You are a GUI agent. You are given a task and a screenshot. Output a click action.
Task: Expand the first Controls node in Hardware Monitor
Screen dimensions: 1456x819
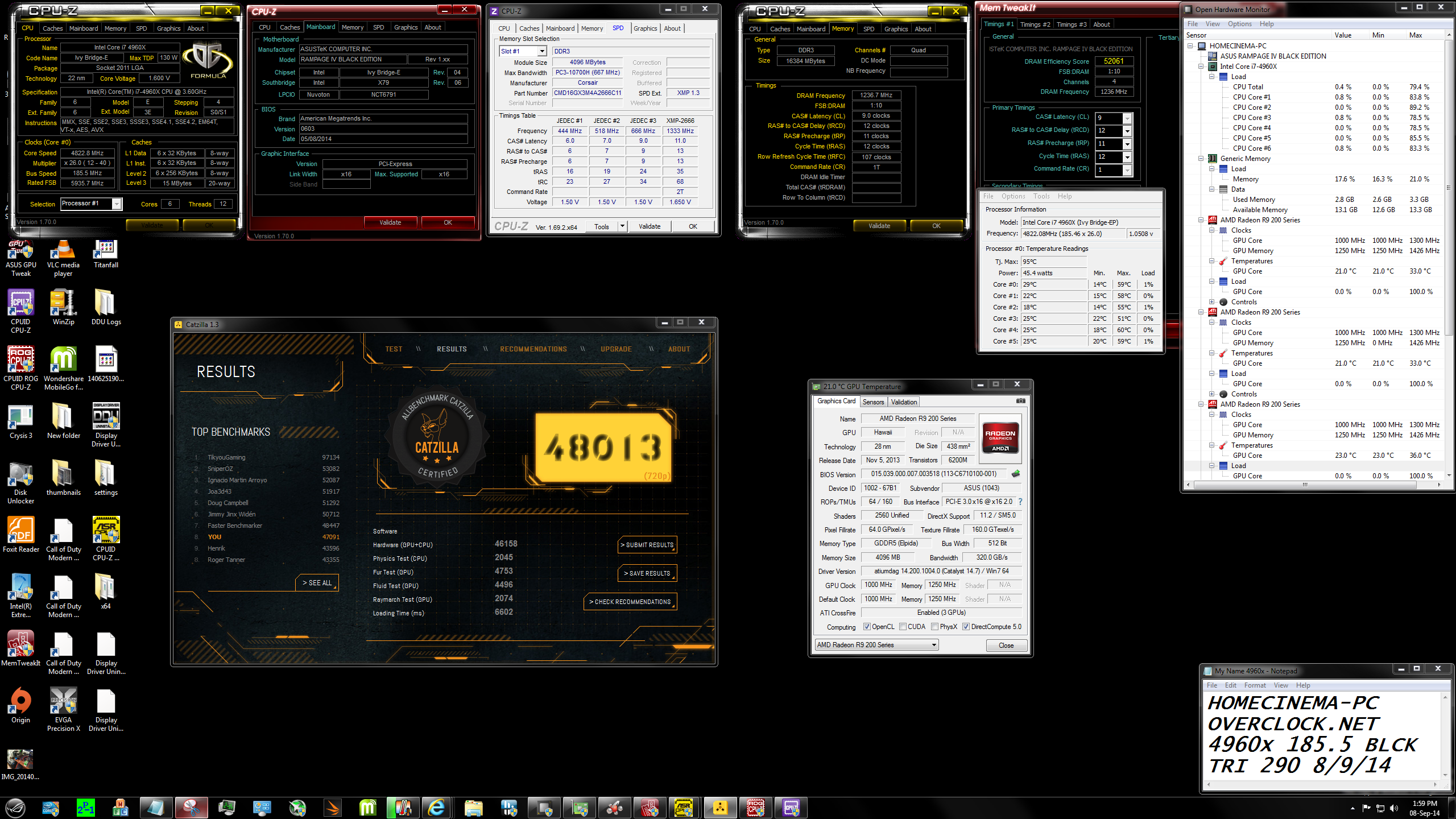[x=1212, y=302]
